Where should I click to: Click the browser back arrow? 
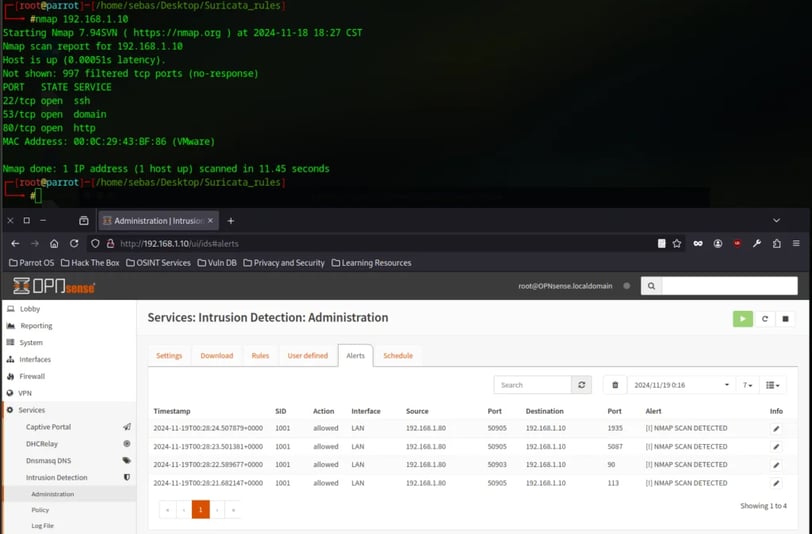pyautogui.click(x=15, y=243)
